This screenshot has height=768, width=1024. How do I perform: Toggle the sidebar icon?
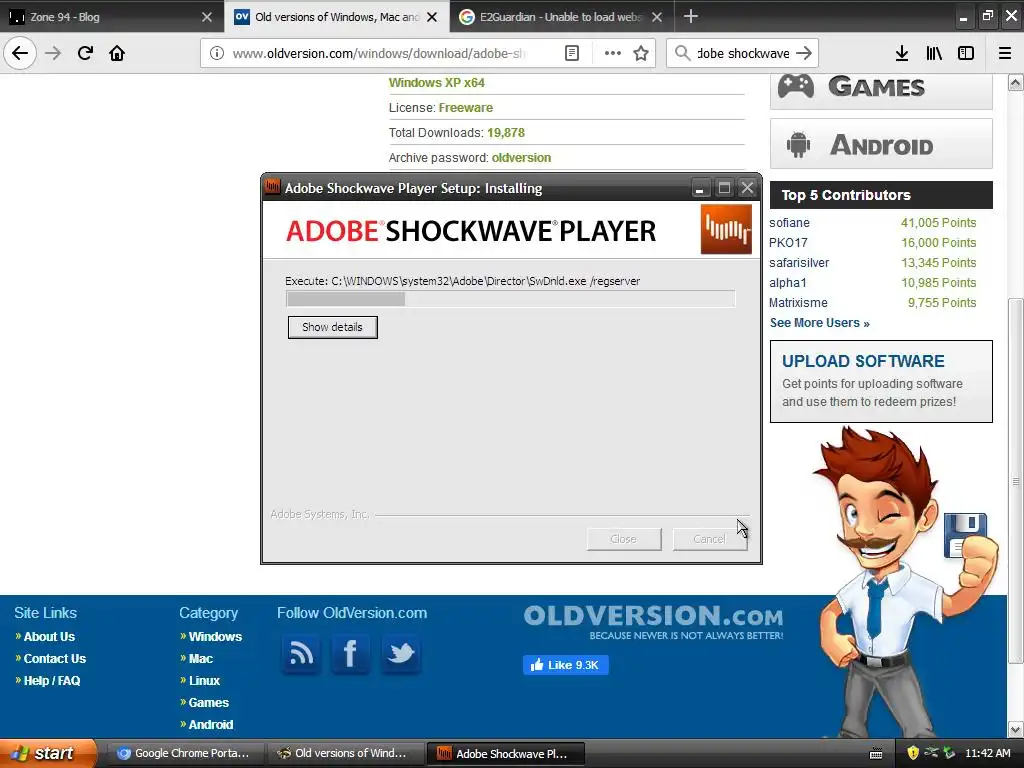point(966,53)
